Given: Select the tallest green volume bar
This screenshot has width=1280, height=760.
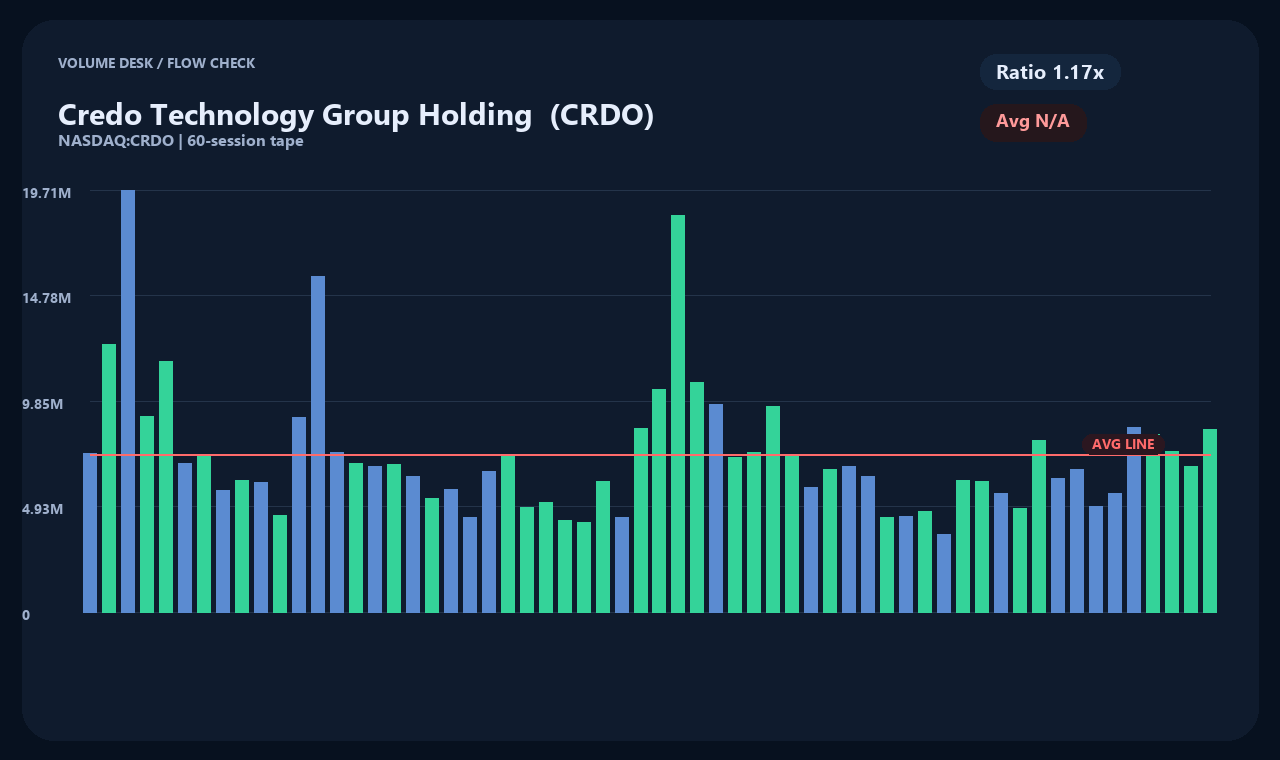Looking at the screenshot, I should point(678,414).
